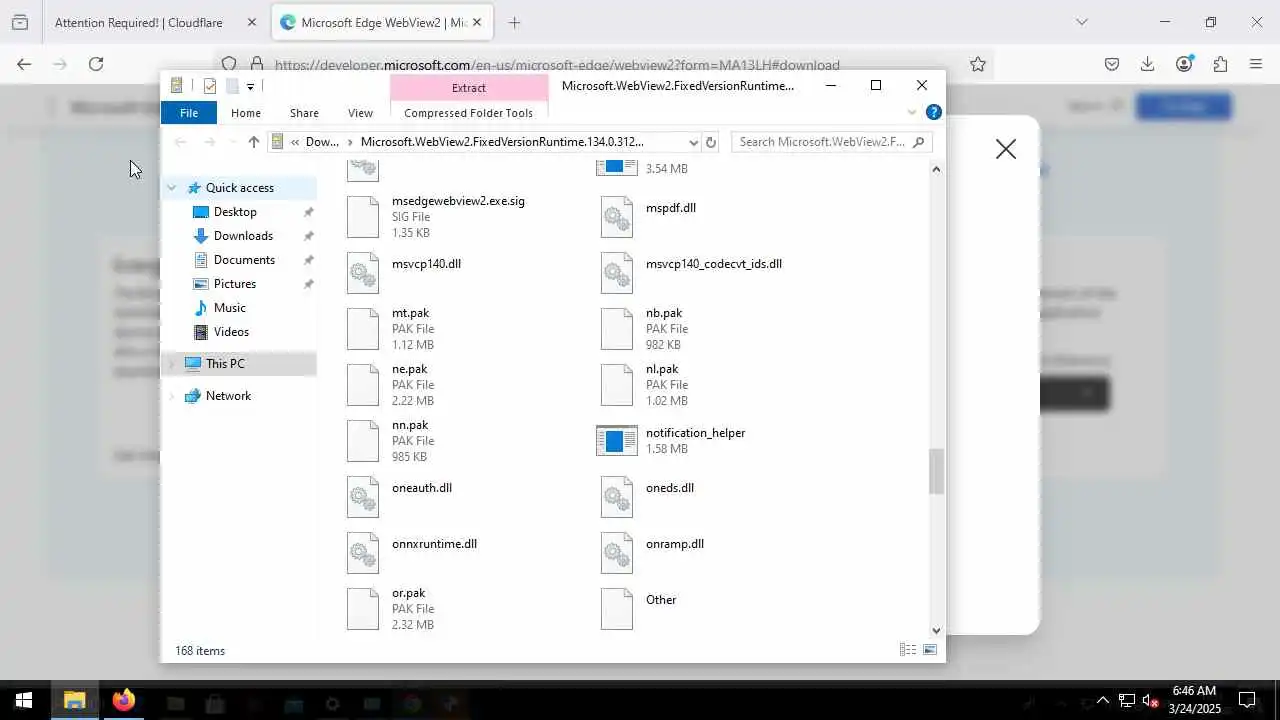The width and height of the screenshot is (1280, 720).
Task: Open a new Firefox tab
Action: point(514,22)
